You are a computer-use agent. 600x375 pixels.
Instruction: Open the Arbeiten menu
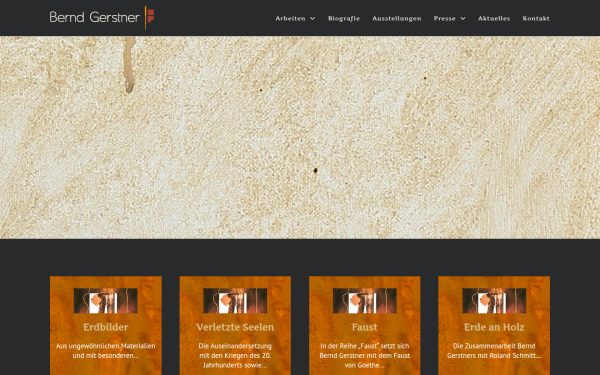point(290,18)
